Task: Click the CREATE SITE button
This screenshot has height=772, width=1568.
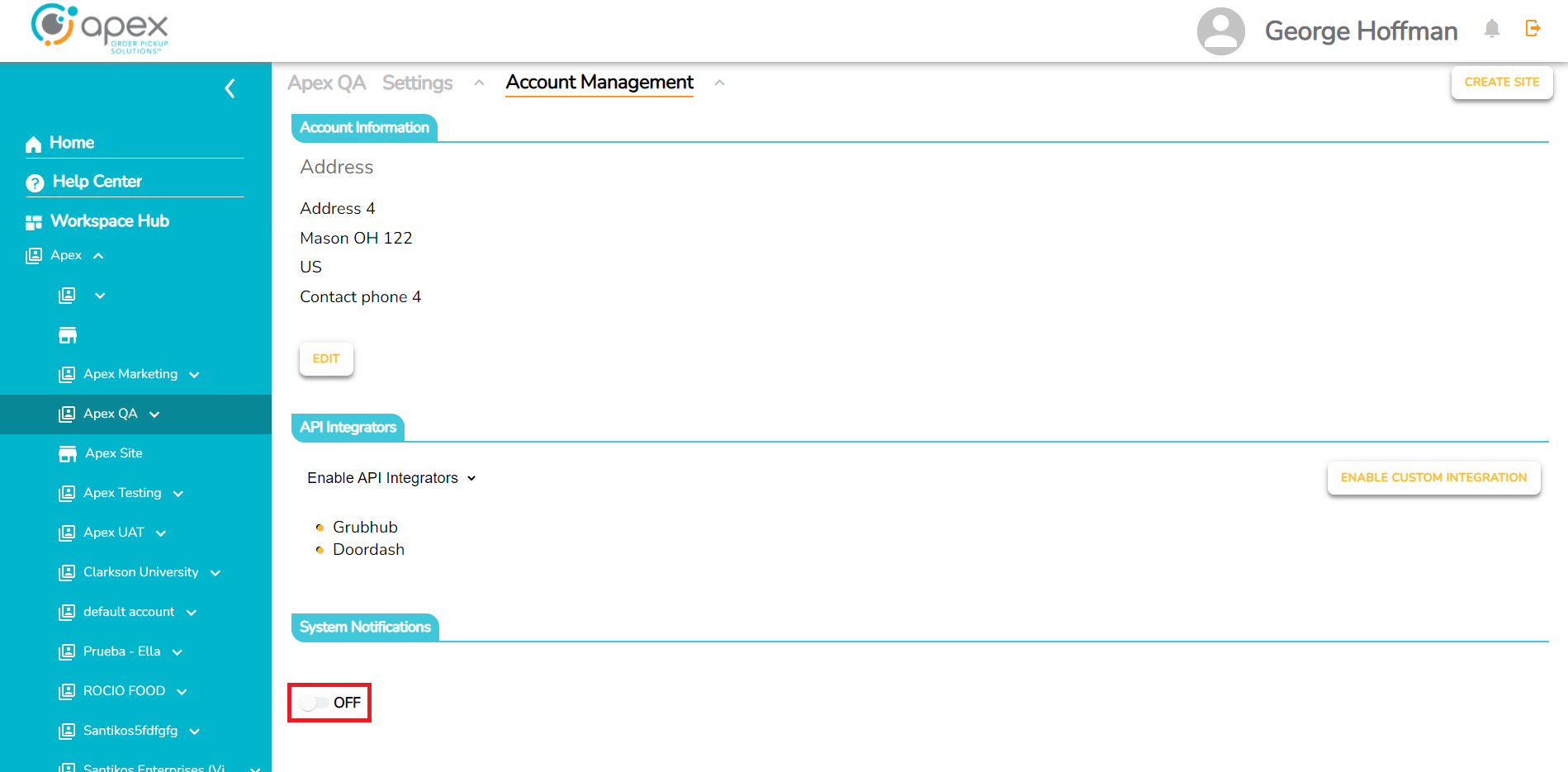Action: pyautogui.click(x=1501, y=83)
